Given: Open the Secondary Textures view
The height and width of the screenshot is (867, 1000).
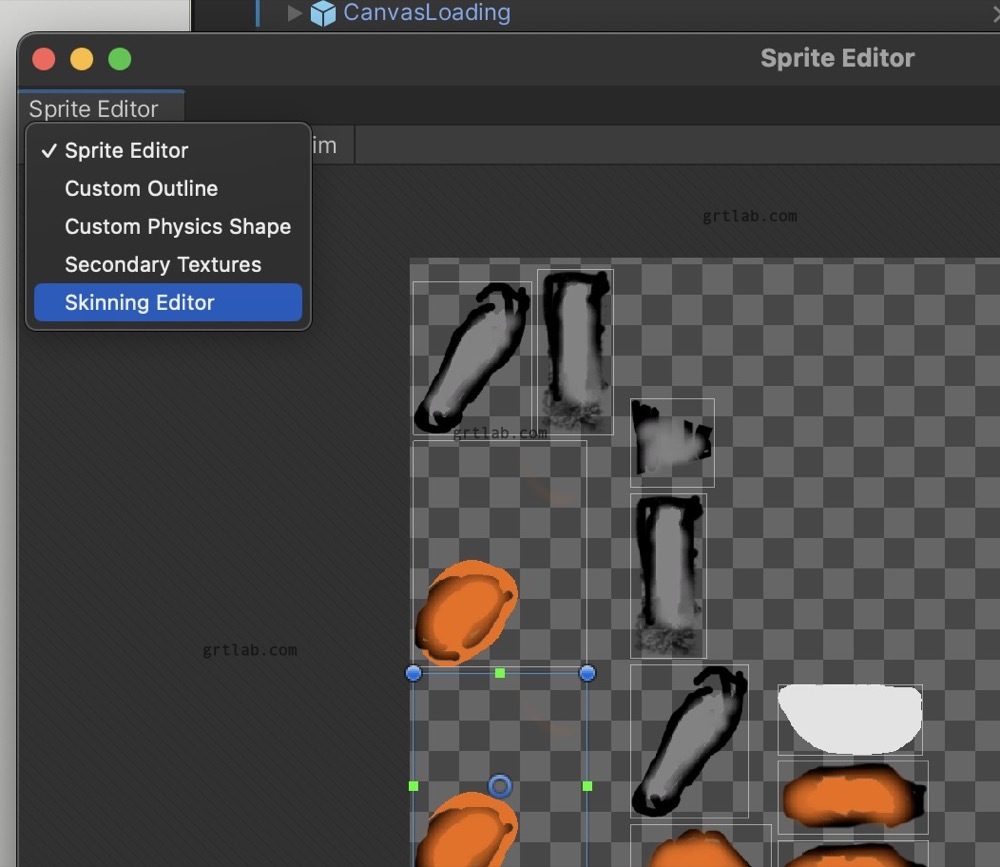Looking at the screenshot, I should pyautogui.click(x=163, y=264).
